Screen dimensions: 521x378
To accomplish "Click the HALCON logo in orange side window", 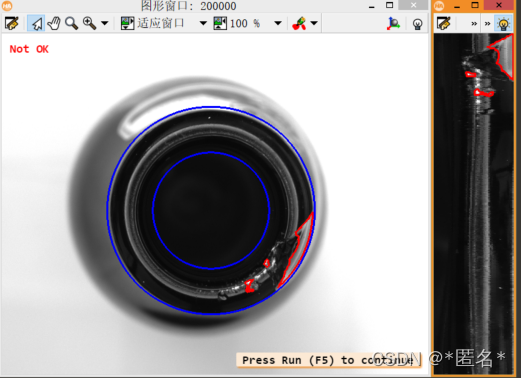I will [x=439, y=5].
